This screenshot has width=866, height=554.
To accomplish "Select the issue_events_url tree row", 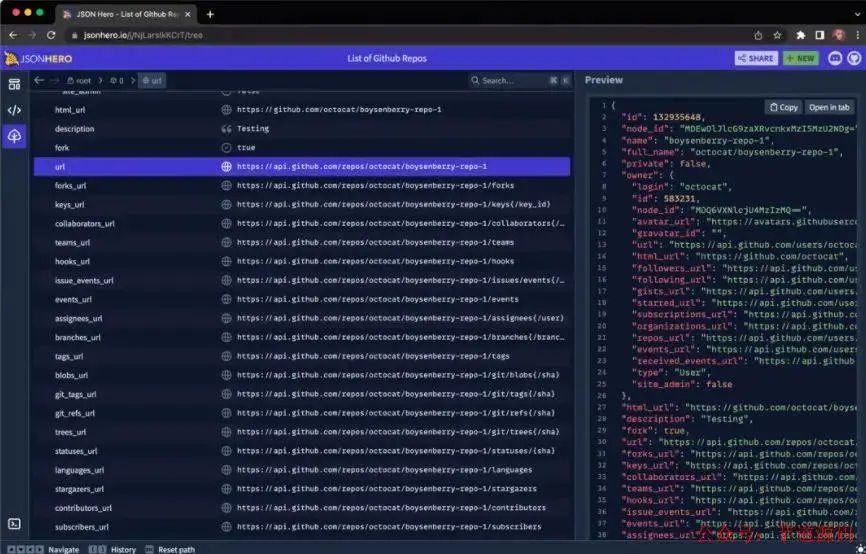I will (302, 281).
